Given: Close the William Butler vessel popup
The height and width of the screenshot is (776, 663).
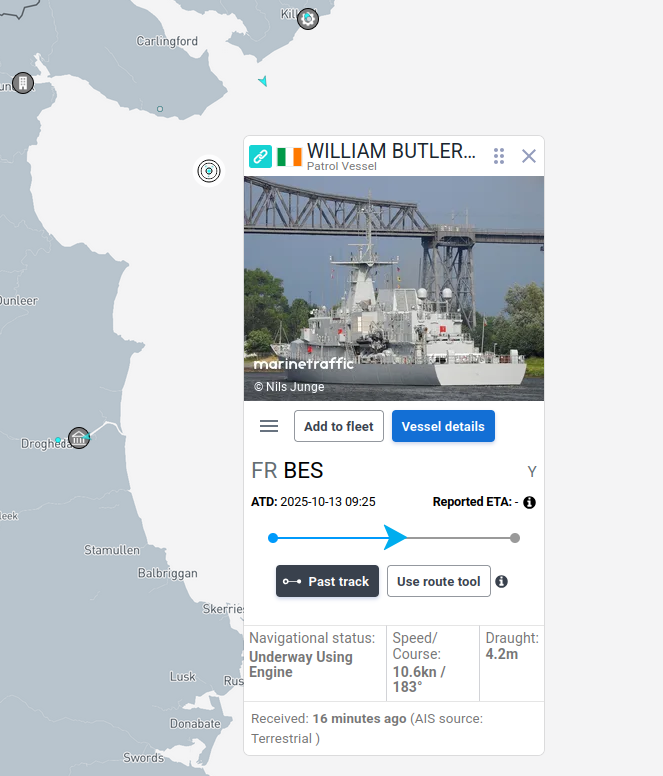Looking at the screenshot, I should coord(529,156).
